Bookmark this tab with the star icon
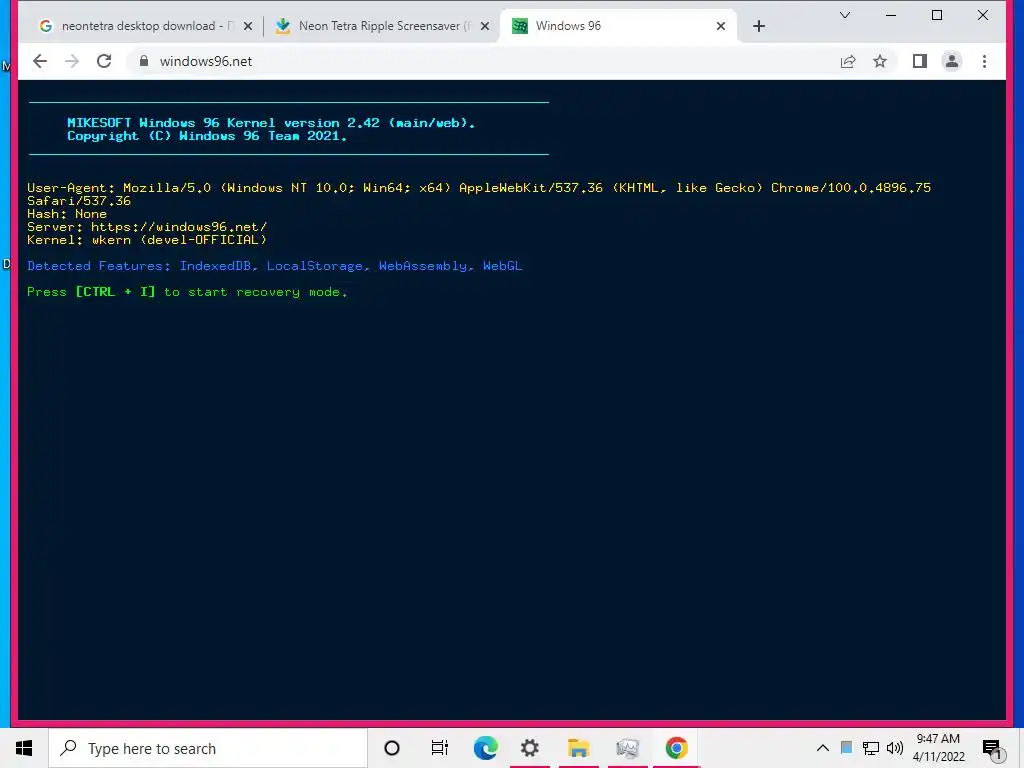This screenshot has height=768, width=1024. pos(880,61)
